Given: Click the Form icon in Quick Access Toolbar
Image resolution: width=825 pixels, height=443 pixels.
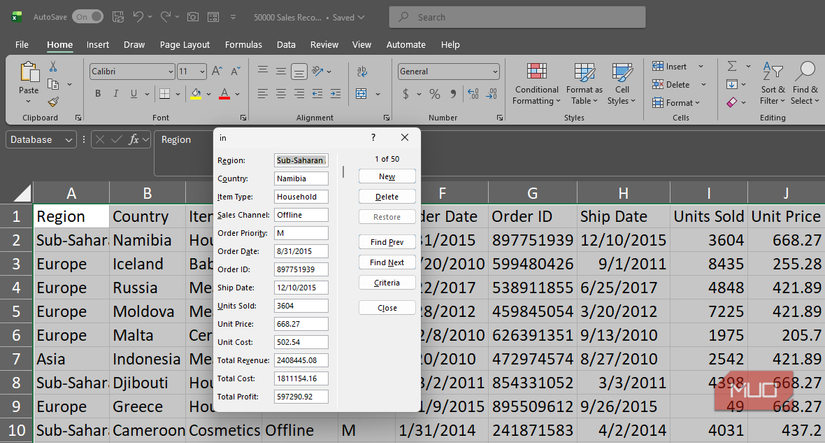Looking at the screenshot, I should pyautogui.click(x=213, y=17).
